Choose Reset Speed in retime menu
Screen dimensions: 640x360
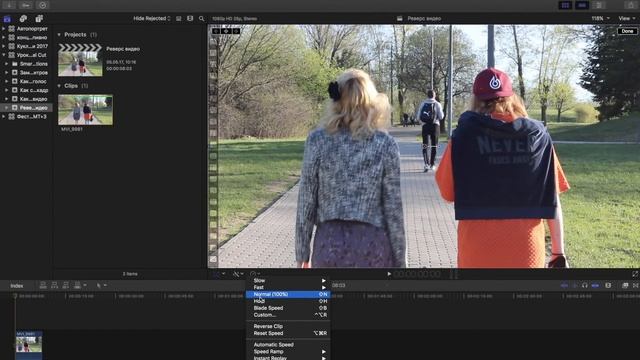[x=288, y=333]
